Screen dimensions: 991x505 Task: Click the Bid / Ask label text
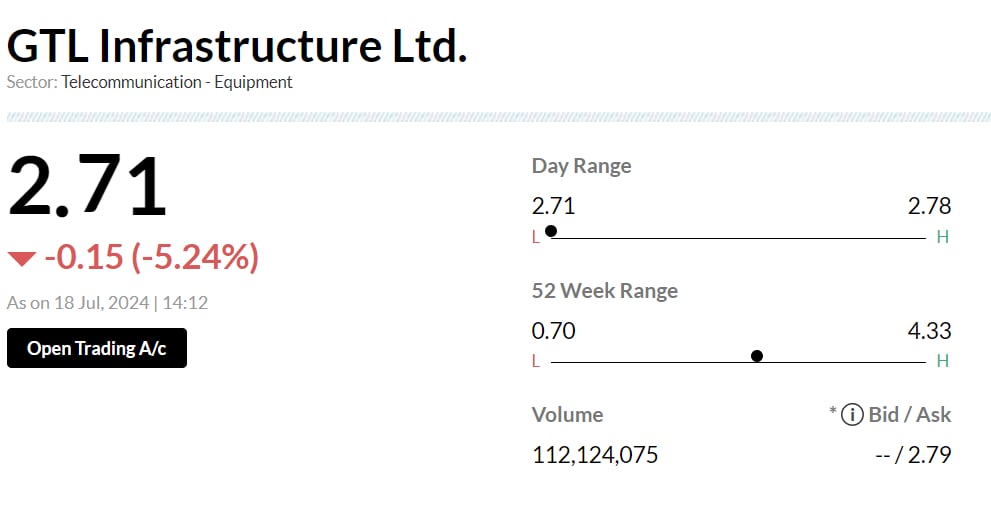pyautogui.click(x=910, y=414)
